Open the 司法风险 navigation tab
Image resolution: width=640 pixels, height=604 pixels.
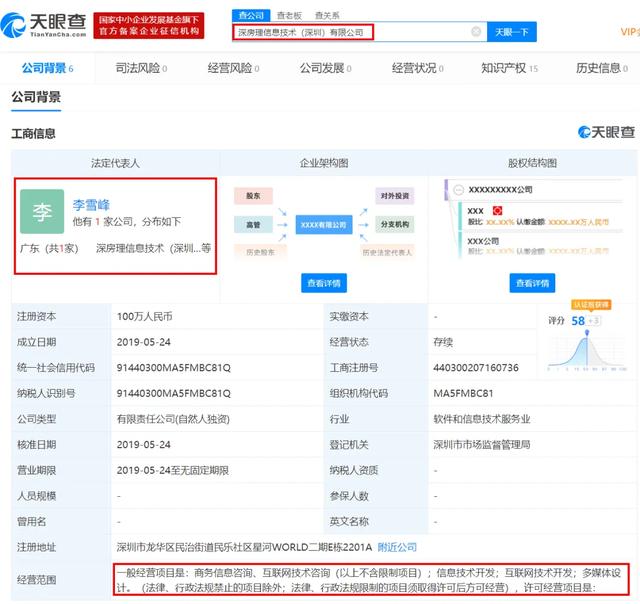click(x=141, y=68)
